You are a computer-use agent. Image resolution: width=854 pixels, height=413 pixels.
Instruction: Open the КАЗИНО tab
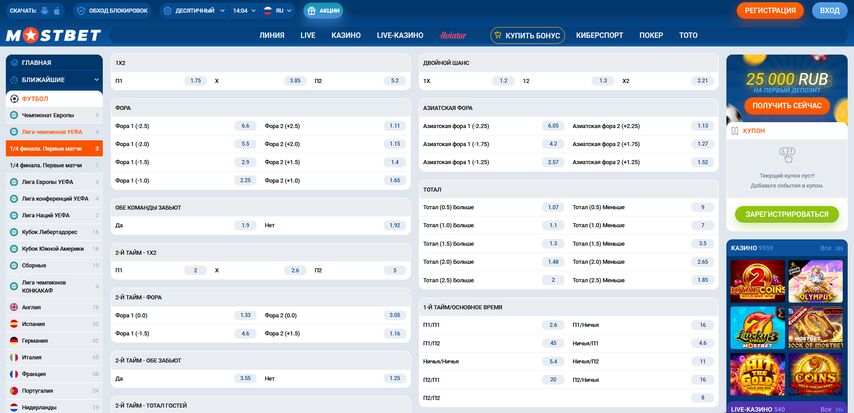coord(346,35)
